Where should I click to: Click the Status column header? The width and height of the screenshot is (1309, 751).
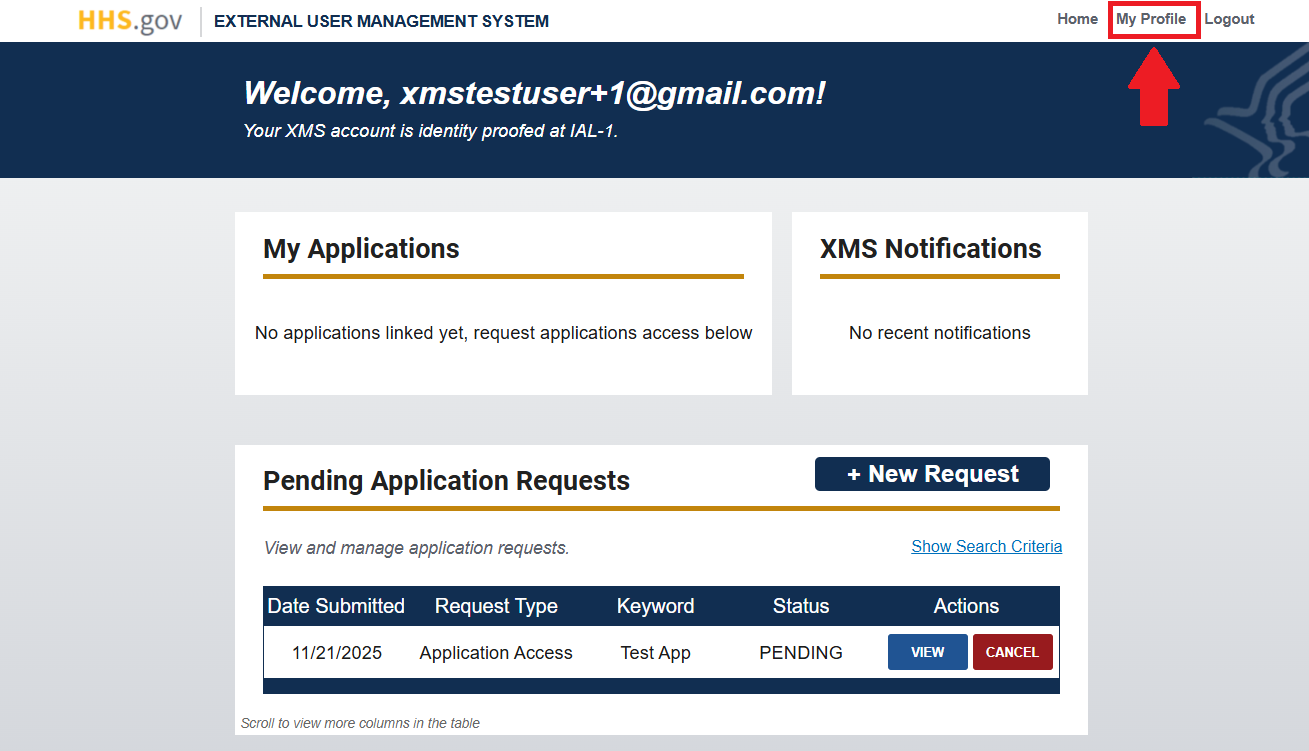point(801,606)
